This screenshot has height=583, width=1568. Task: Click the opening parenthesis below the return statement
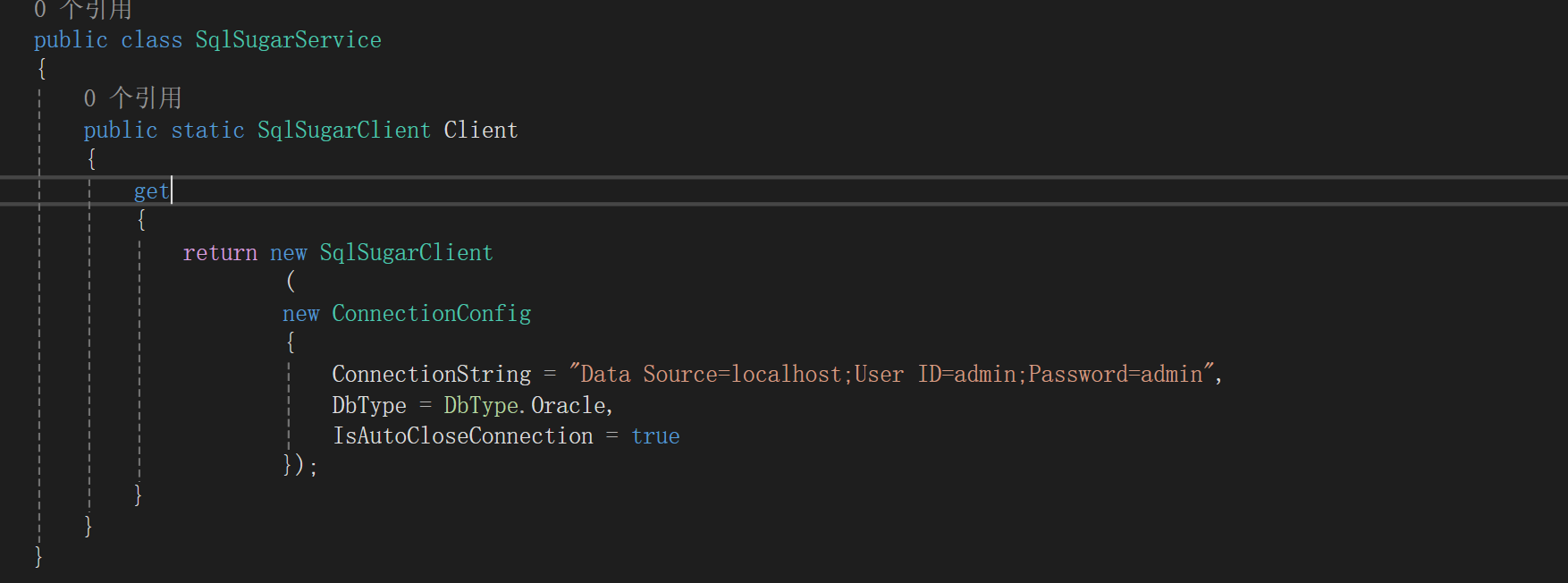tap(291, 282)
